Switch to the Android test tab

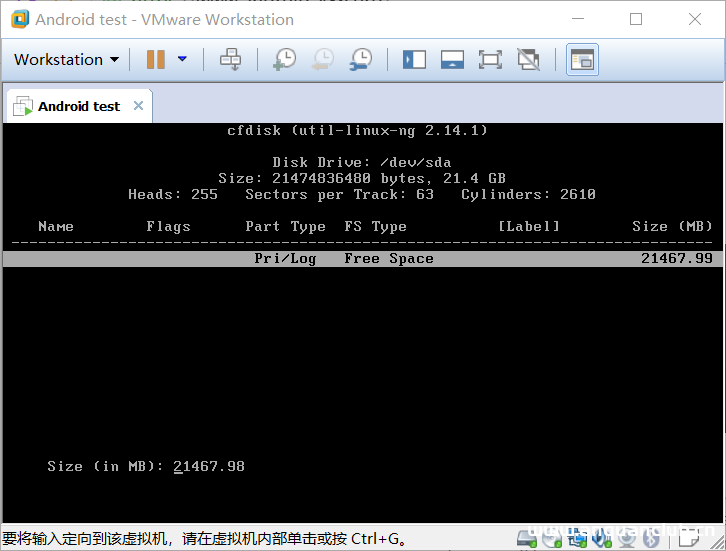pyautogui.click(x=79, y=106)
